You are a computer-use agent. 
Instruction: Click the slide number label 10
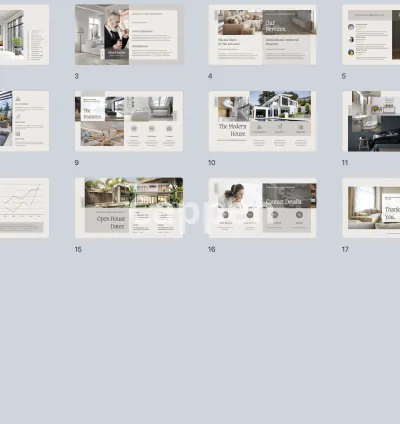point(212,163)
